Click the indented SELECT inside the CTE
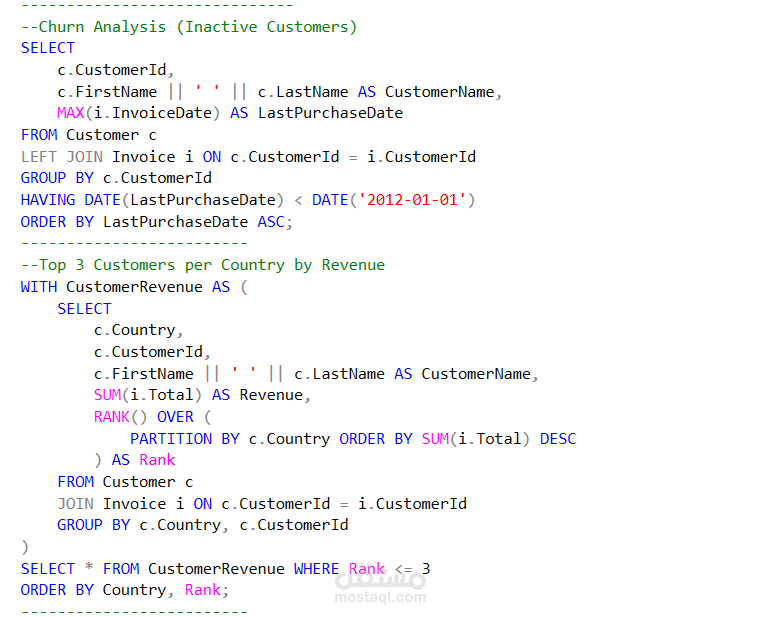The height and width of the screenshot is (617, 761). (84, 309)
